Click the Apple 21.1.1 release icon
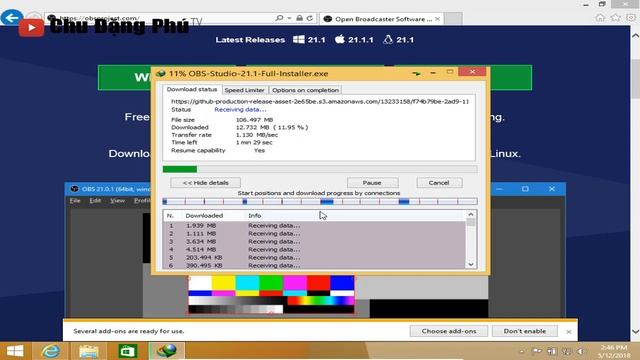640x360 pixels. (x=340, y=39)
